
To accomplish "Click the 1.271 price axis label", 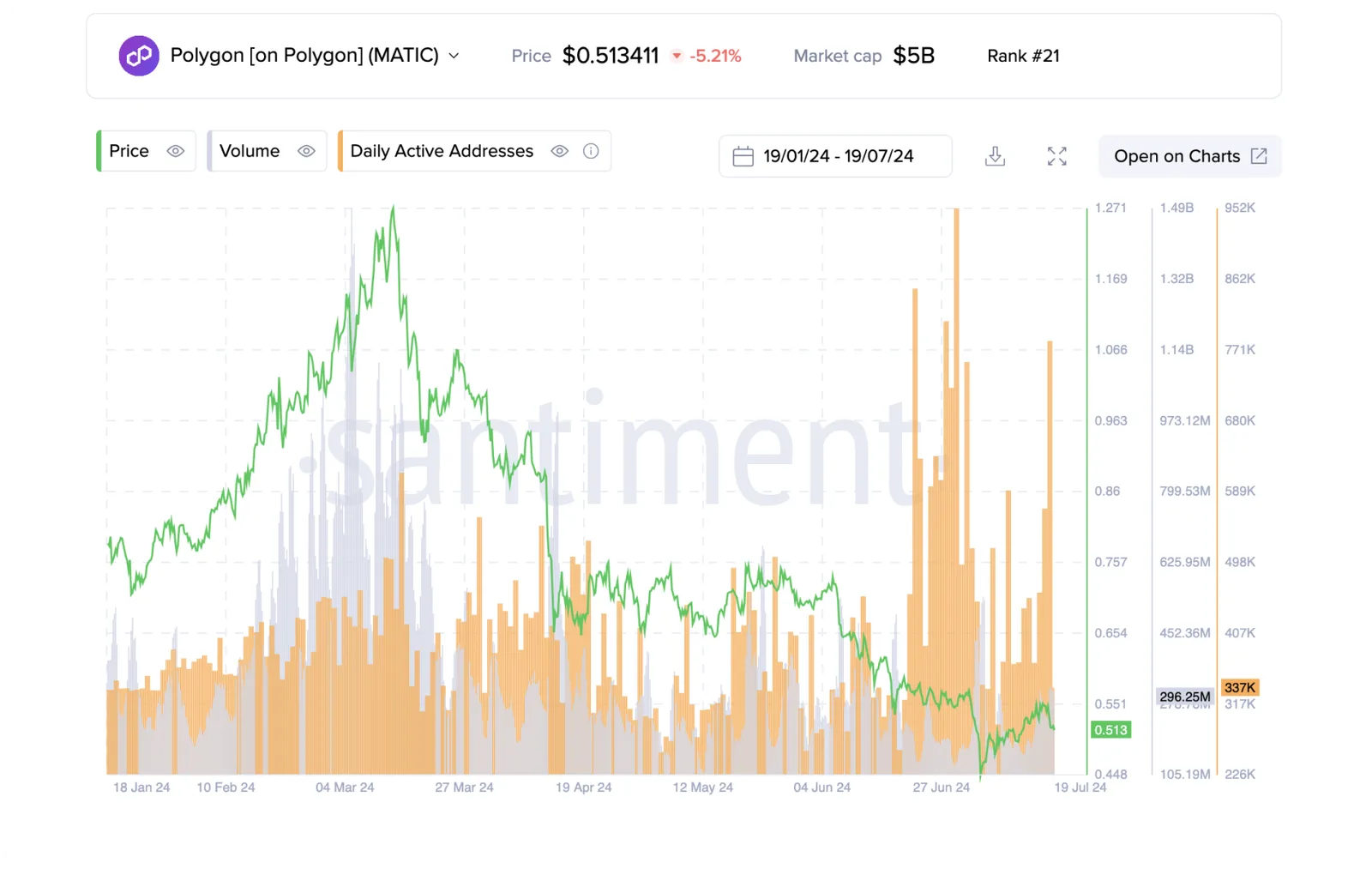I will point(1110,208).
